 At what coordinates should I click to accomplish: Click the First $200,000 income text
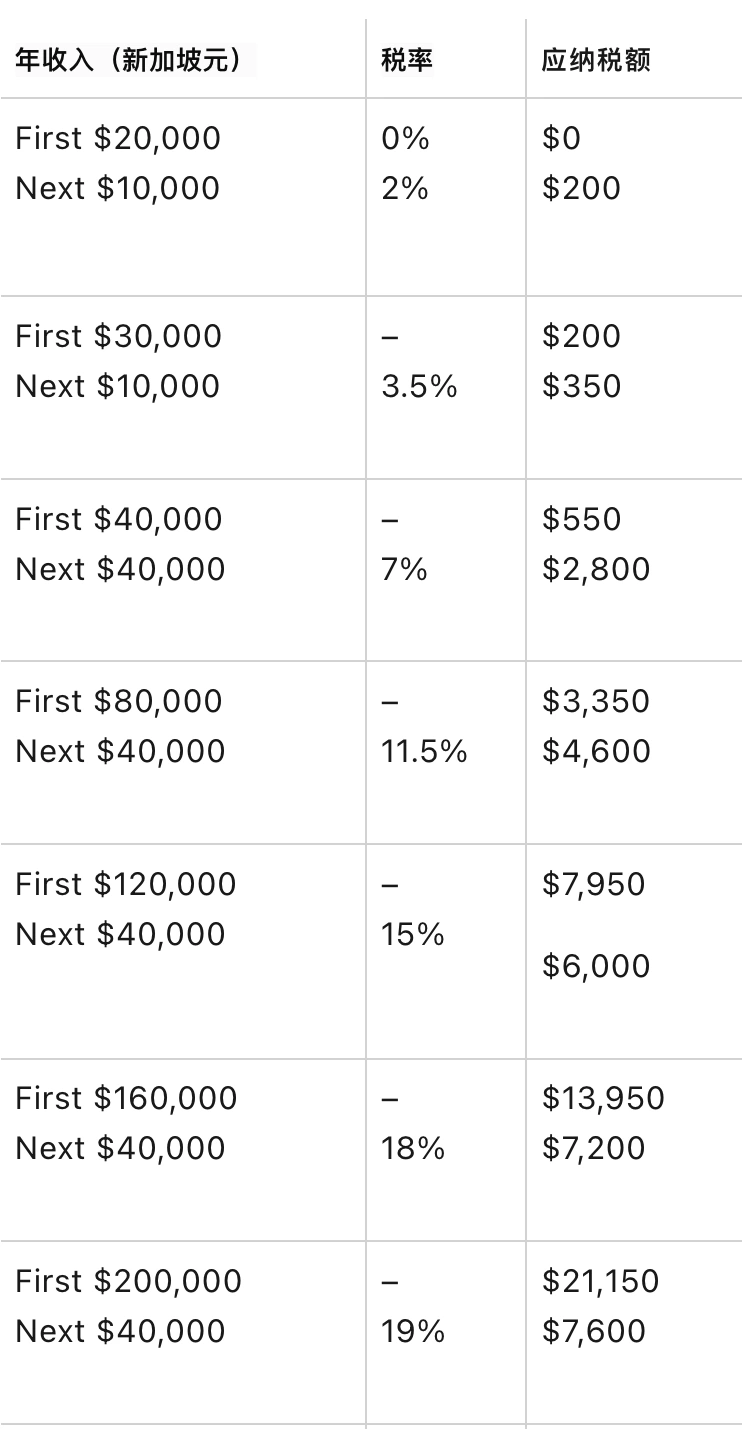click(128, 1281)
